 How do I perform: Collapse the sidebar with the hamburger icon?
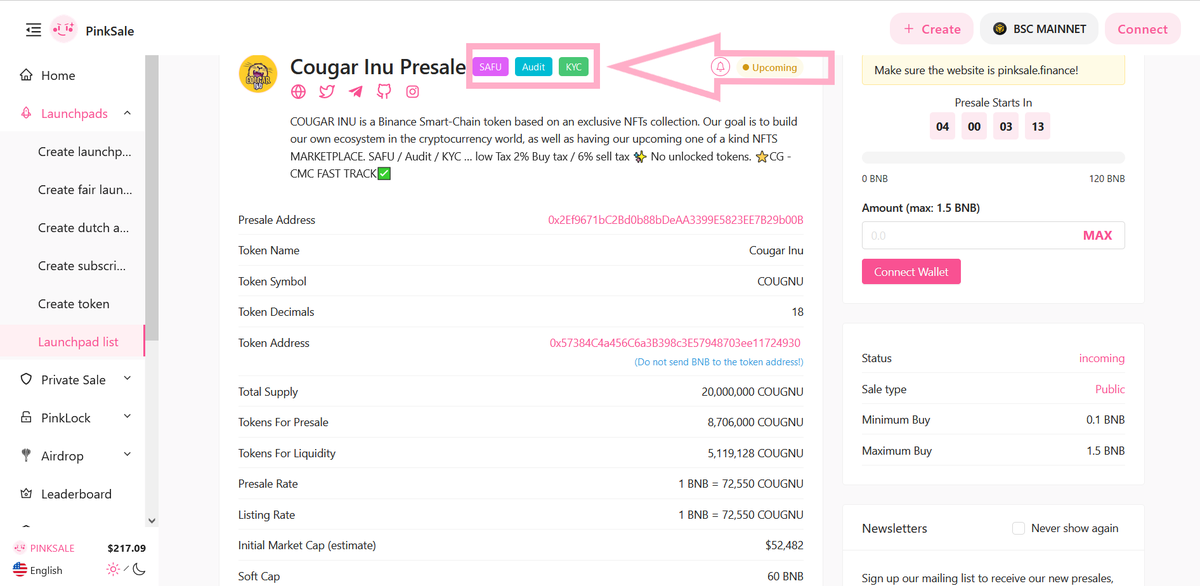(33, 30)
